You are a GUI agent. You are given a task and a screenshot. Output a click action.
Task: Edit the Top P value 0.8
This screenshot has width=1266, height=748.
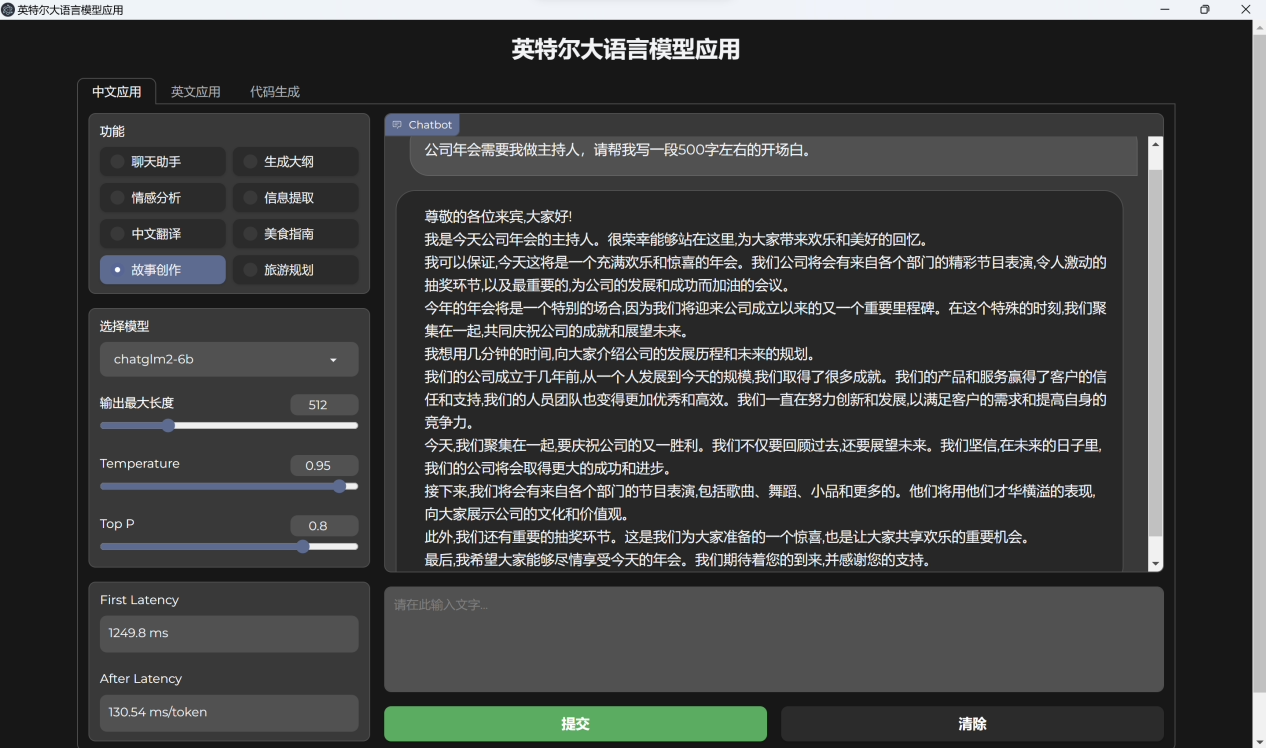click(x=324, y=526)
